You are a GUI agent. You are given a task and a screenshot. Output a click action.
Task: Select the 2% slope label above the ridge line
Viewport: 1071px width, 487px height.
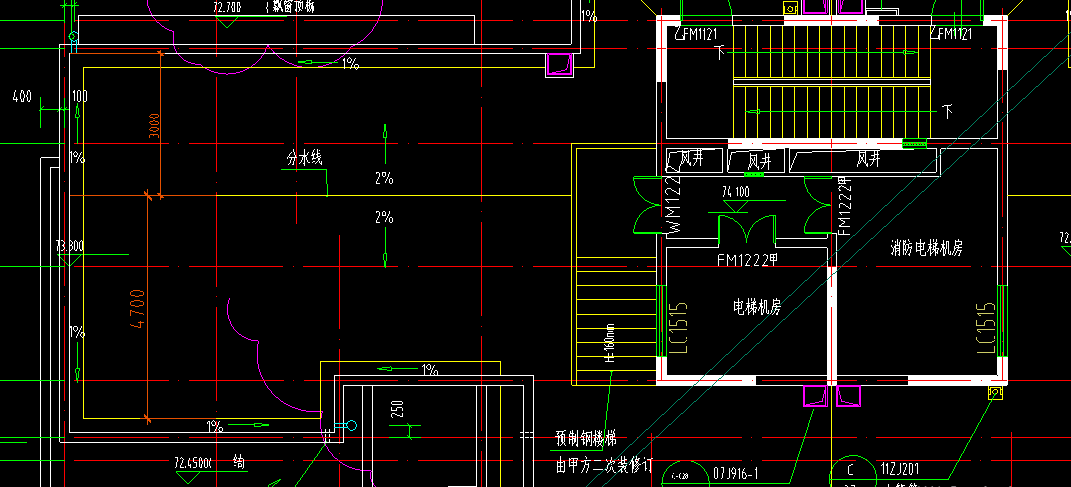tap(384, 179)
